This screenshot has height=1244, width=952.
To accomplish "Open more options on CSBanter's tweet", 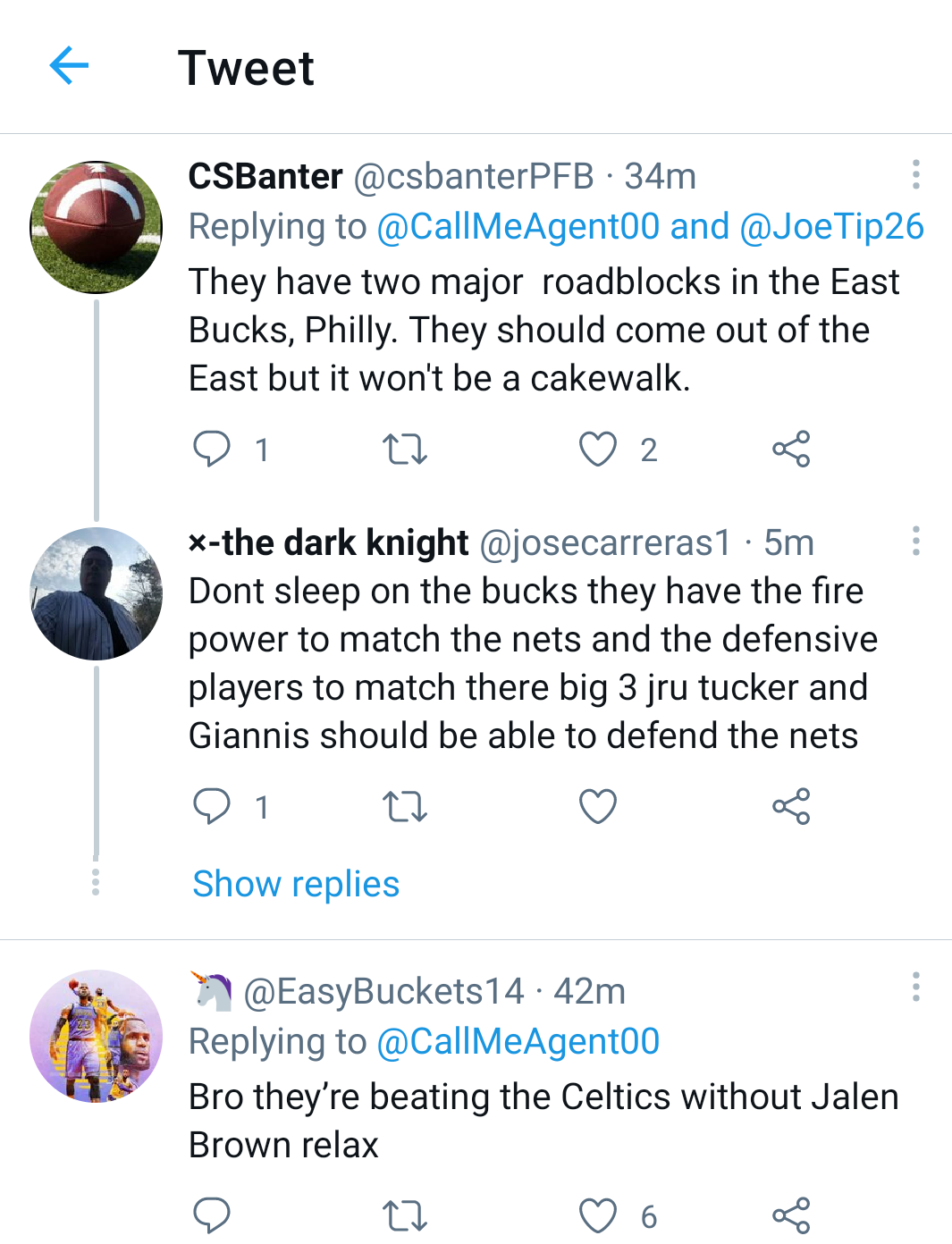I will (915, 175).
